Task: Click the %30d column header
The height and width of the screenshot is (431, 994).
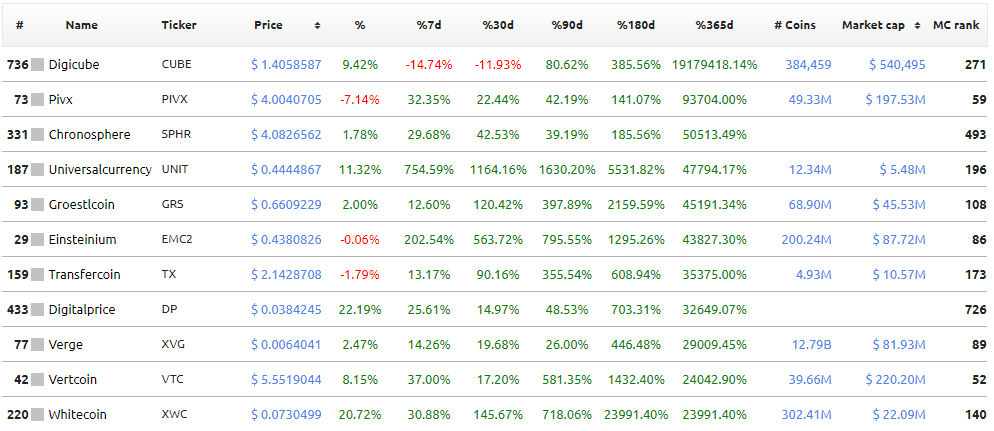Action: pyautogui.click(x=498, y=25)
